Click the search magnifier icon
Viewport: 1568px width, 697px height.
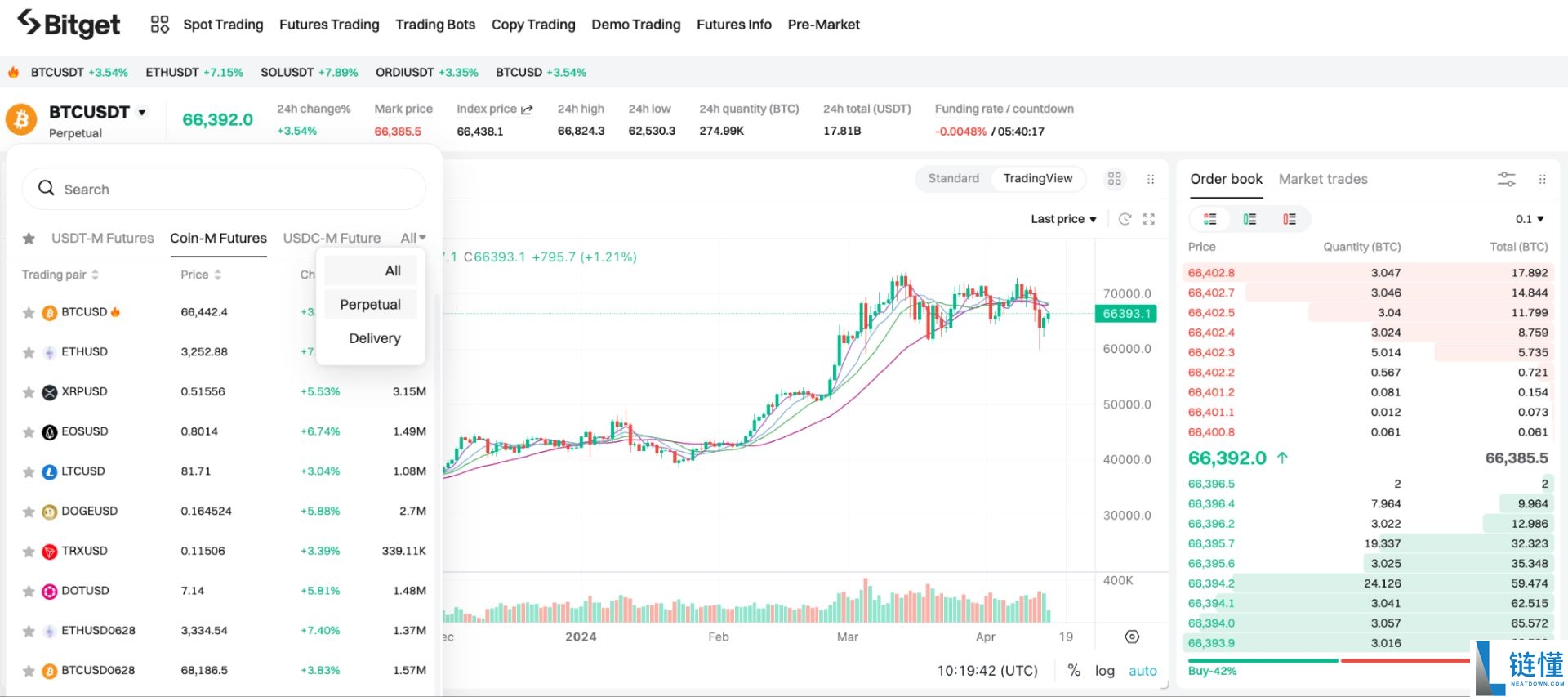46,189
